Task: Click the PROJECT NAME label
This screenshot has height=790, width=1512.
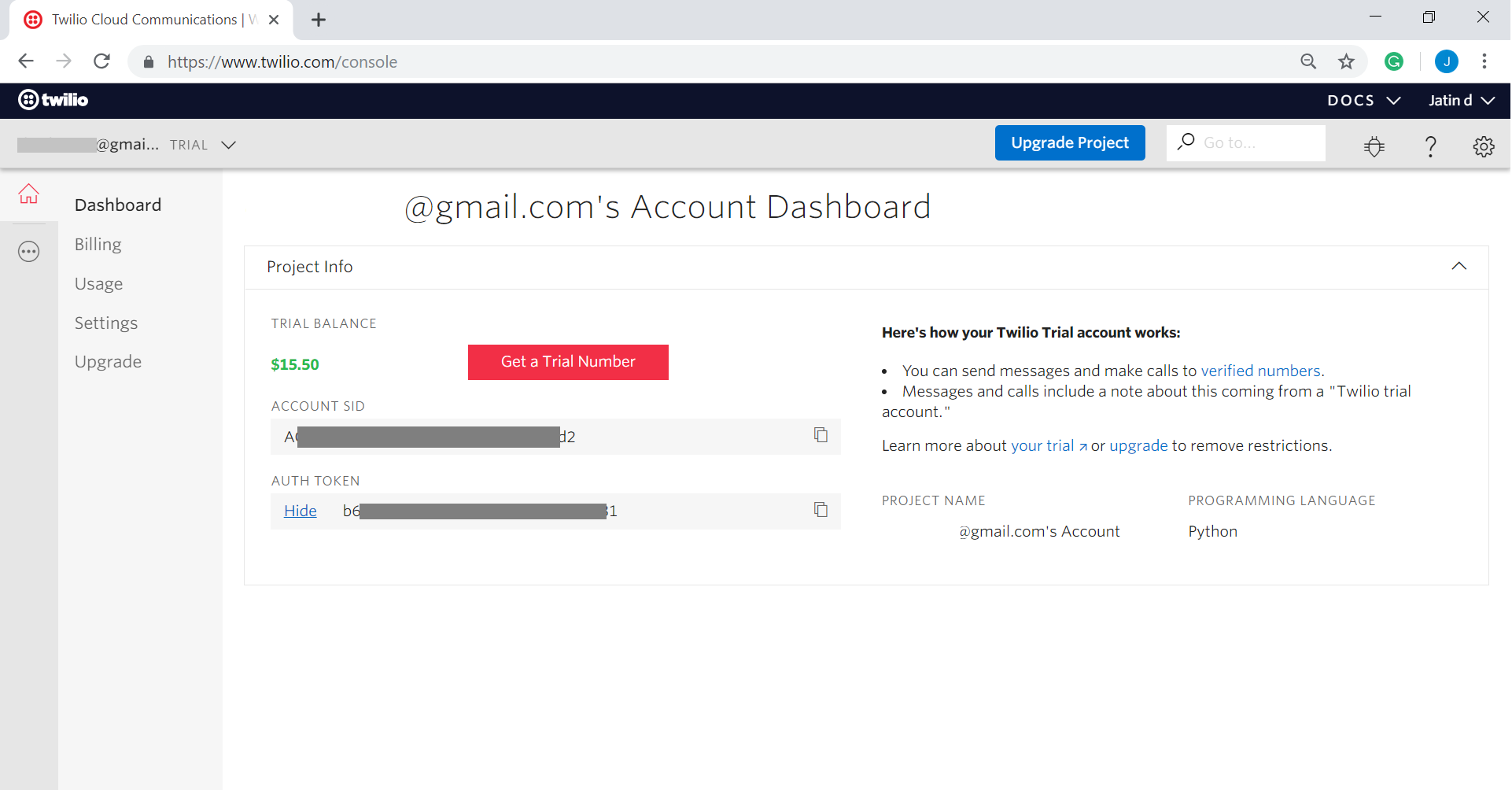Action: (x=934, y=500)
